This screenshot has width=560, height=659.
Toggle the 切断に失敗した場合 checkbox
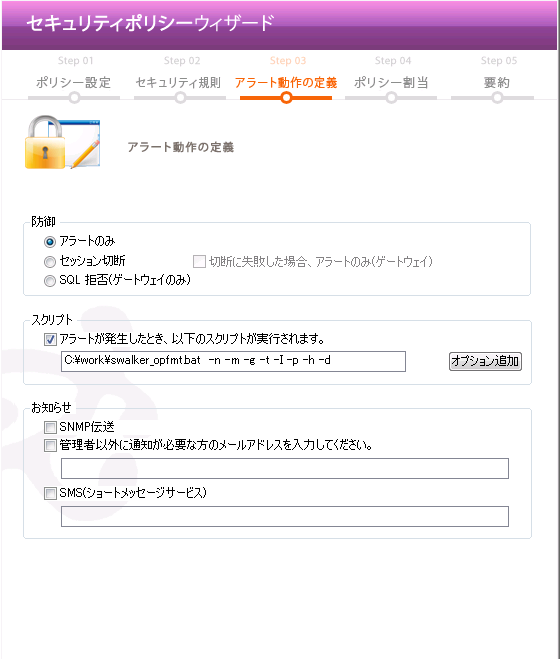pos(199,261)
